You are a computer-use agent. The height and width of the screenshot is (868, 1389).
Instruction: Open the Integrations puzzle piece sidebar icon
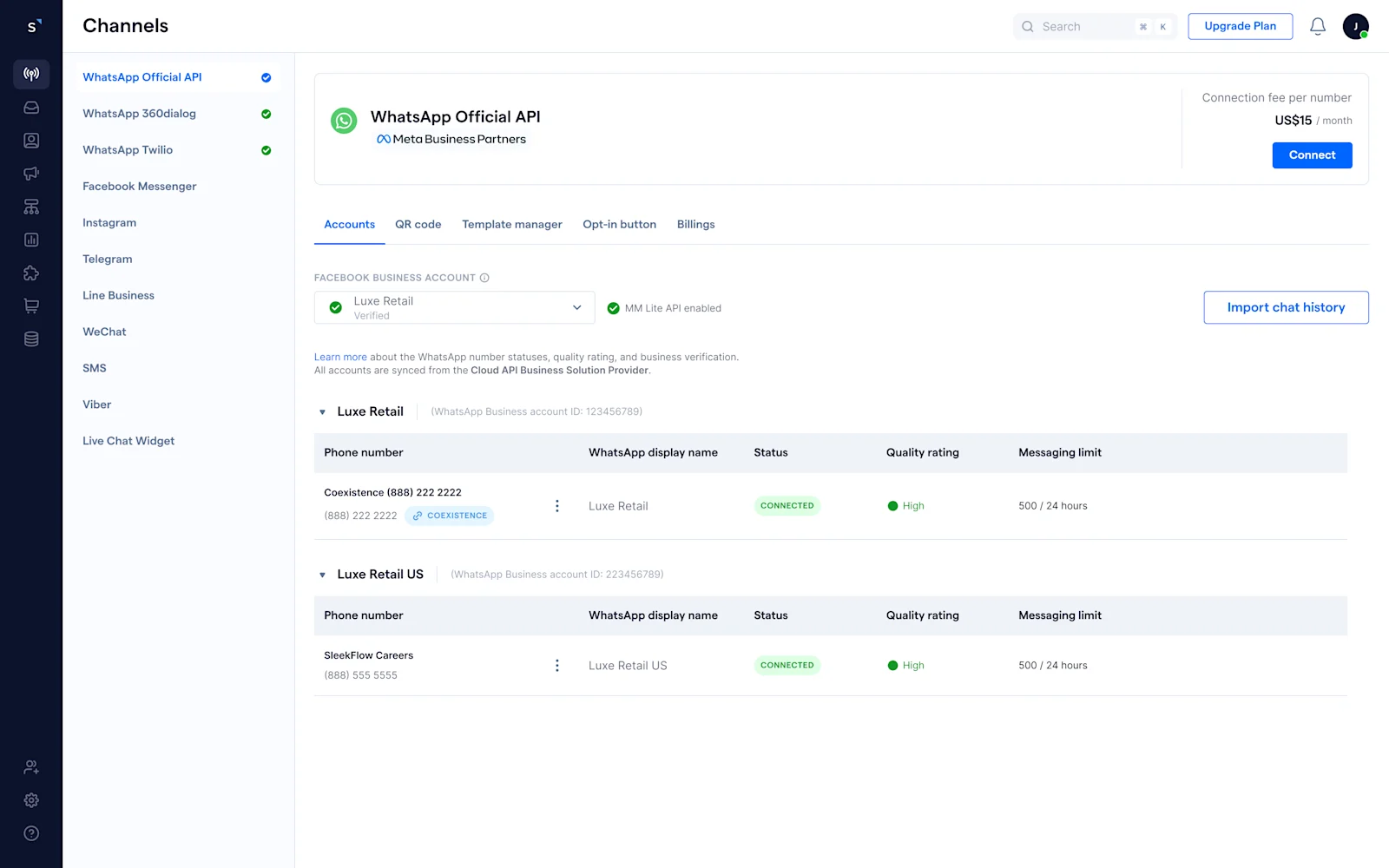[31, 273]
